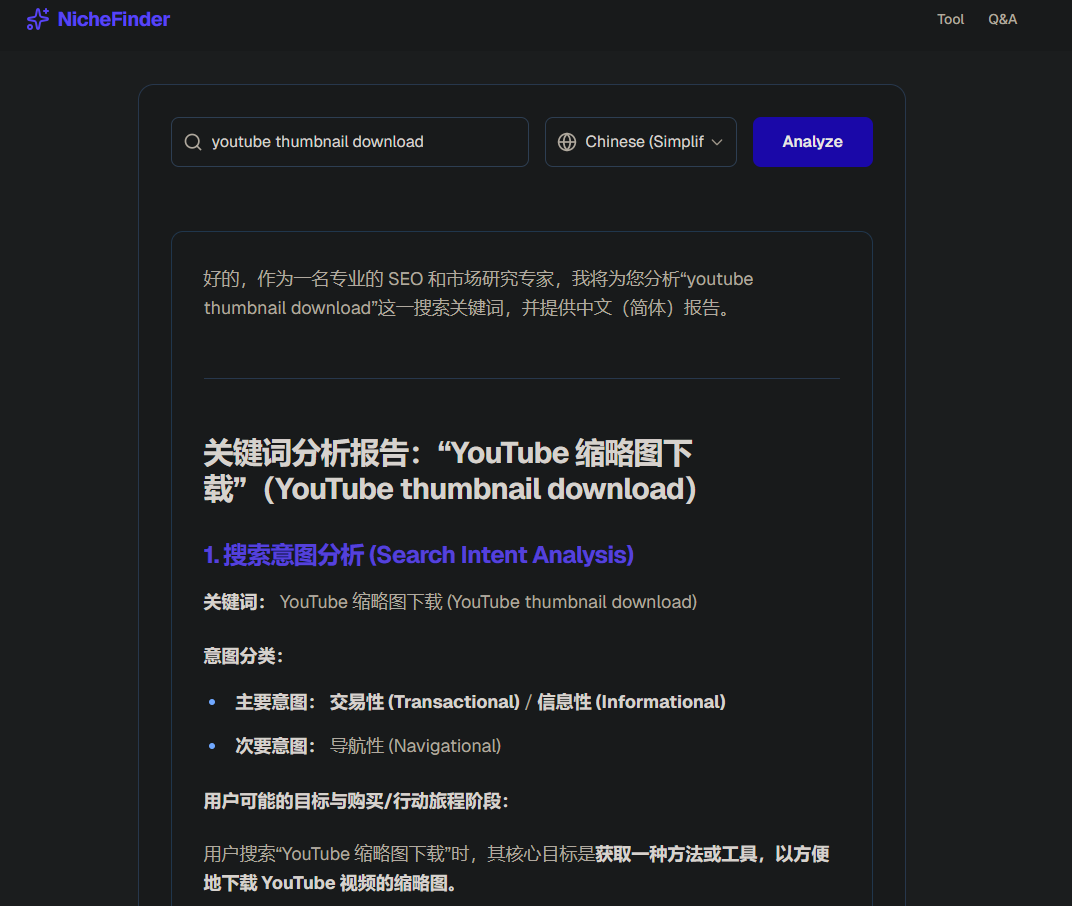This screenshot has width=1072, height=906.
Task: Open the Tool navigation item
Action: (x=950, y=19)
